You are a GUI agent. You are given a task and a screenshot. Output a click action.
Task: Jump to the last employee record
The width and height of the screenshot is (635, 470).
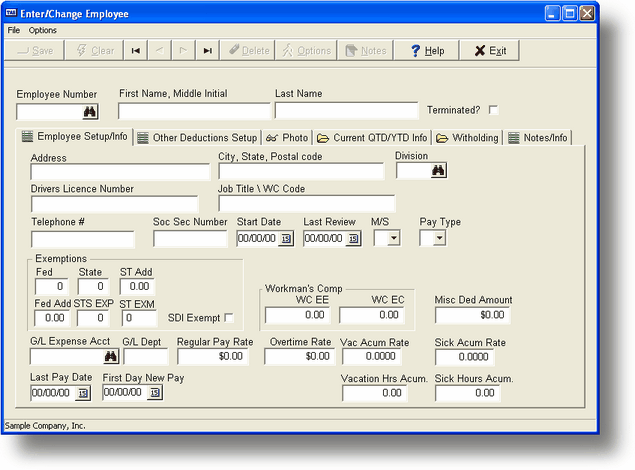[207, 51]
